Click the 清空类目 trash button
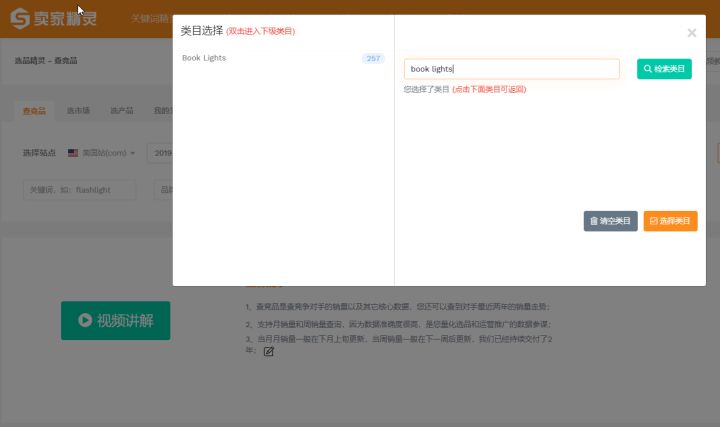 610,221
